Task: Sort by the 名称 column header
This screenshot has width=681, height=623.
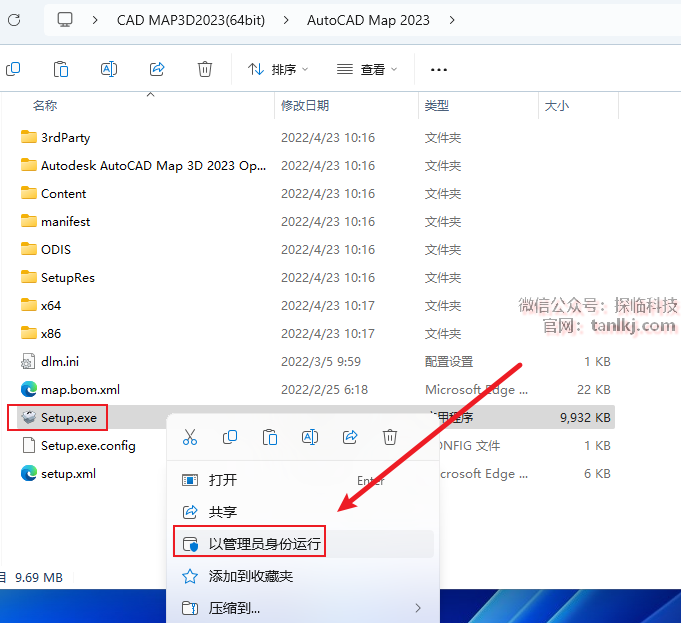Action: pyautogui.click(x=45, y=105)
